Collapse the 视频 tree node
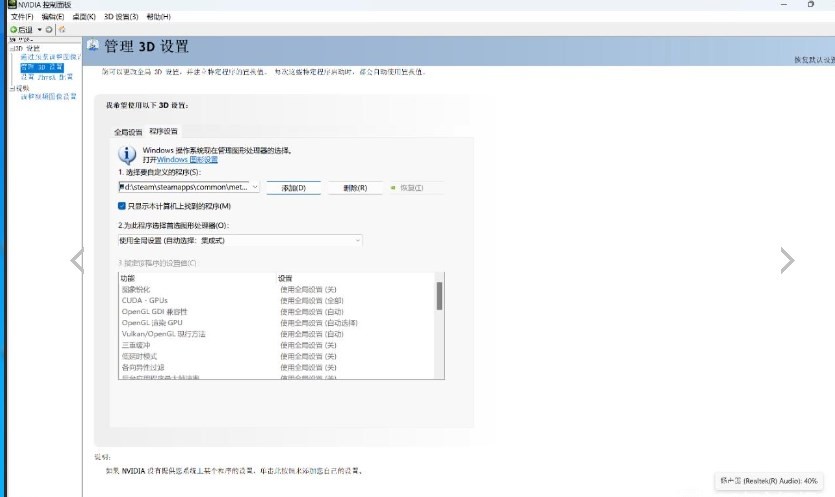 coord(12,88)
